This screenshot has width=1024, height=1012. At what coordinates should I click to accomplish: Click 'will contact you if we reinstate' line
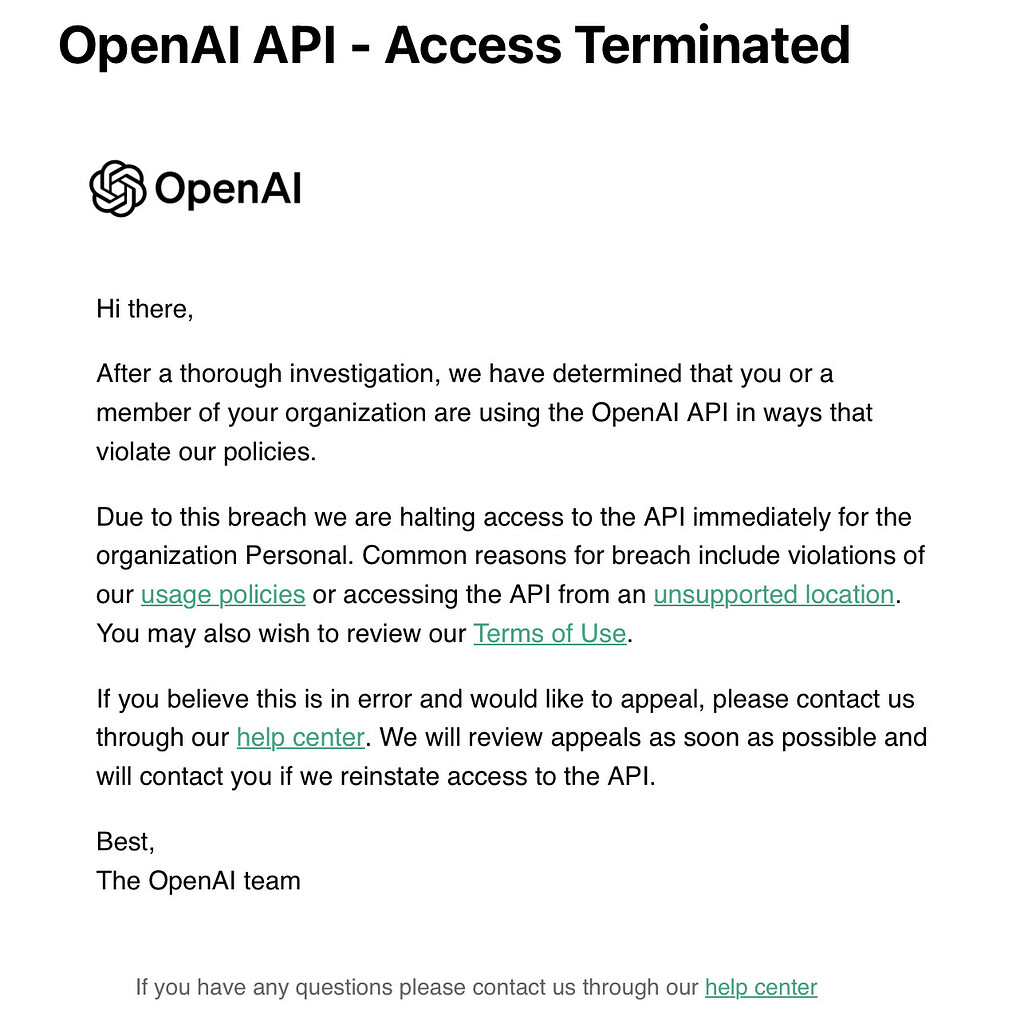pos(376,776)
